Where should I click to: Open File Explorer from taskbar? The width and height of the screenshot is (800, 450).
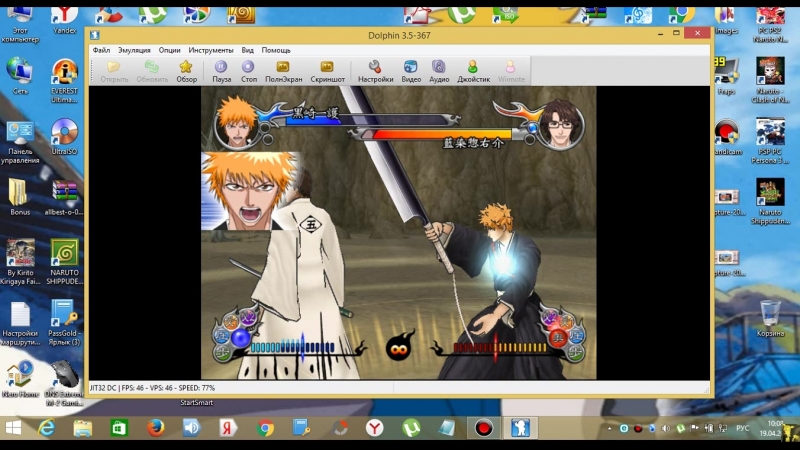coord(83,428)
